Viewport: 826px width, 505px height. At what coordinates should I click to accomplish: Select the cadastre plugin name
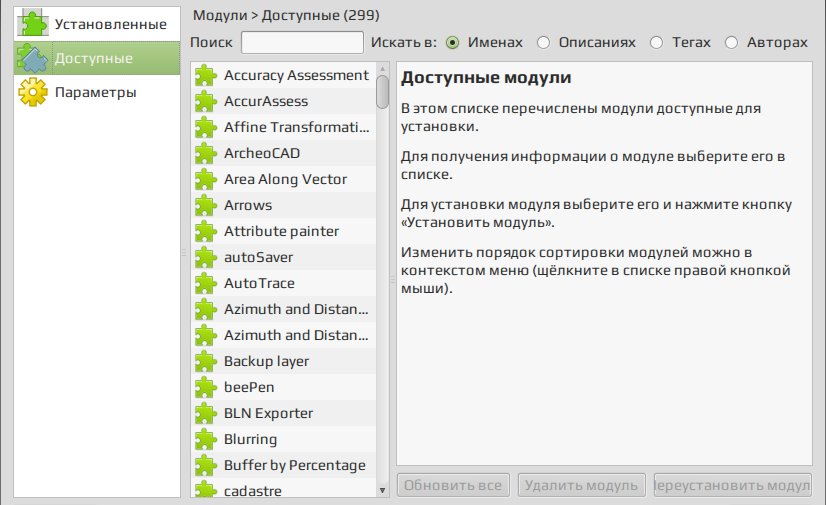point(252,491)
